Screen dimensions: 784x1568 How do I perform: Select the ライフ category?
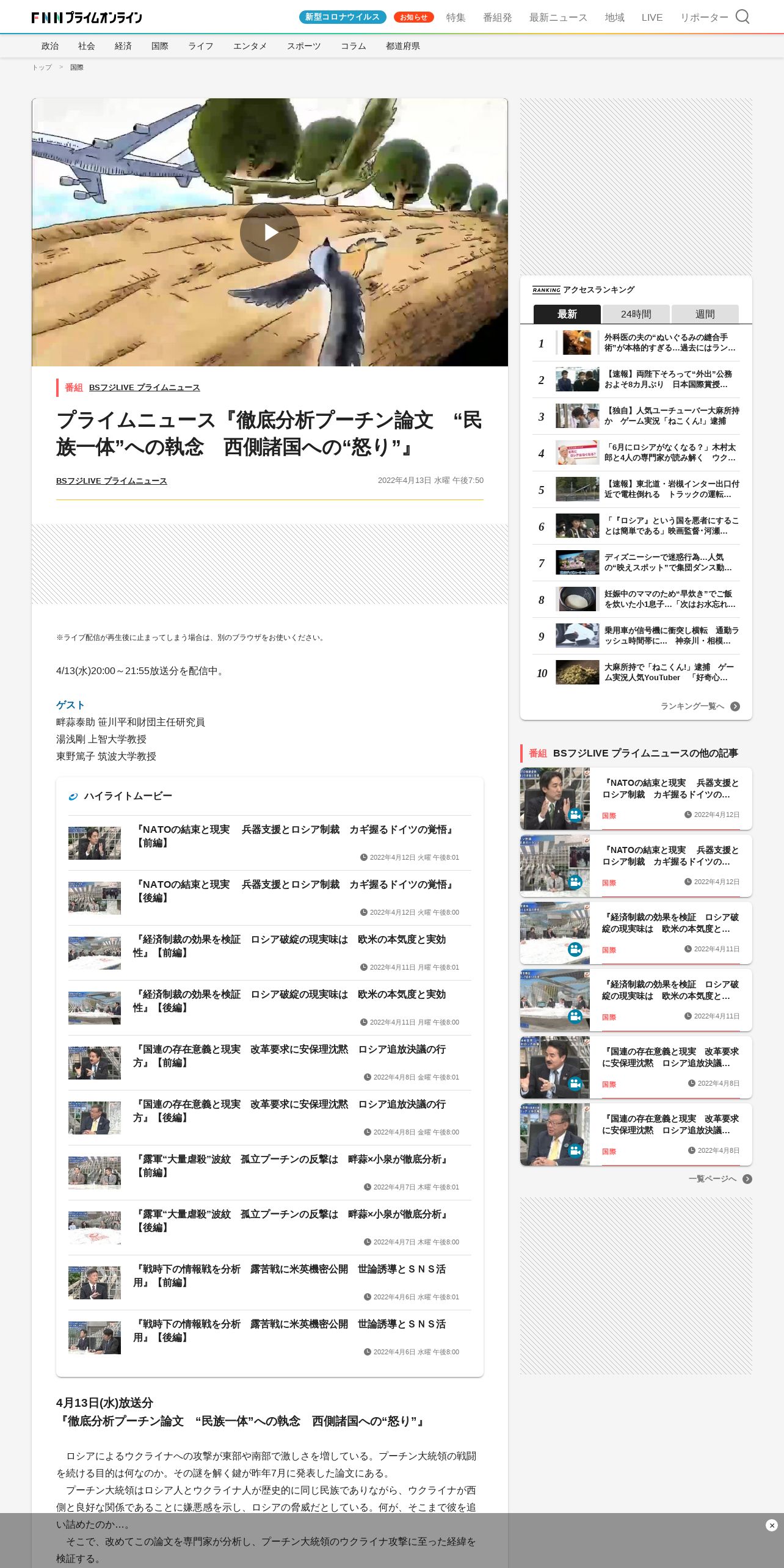(200, 46)
